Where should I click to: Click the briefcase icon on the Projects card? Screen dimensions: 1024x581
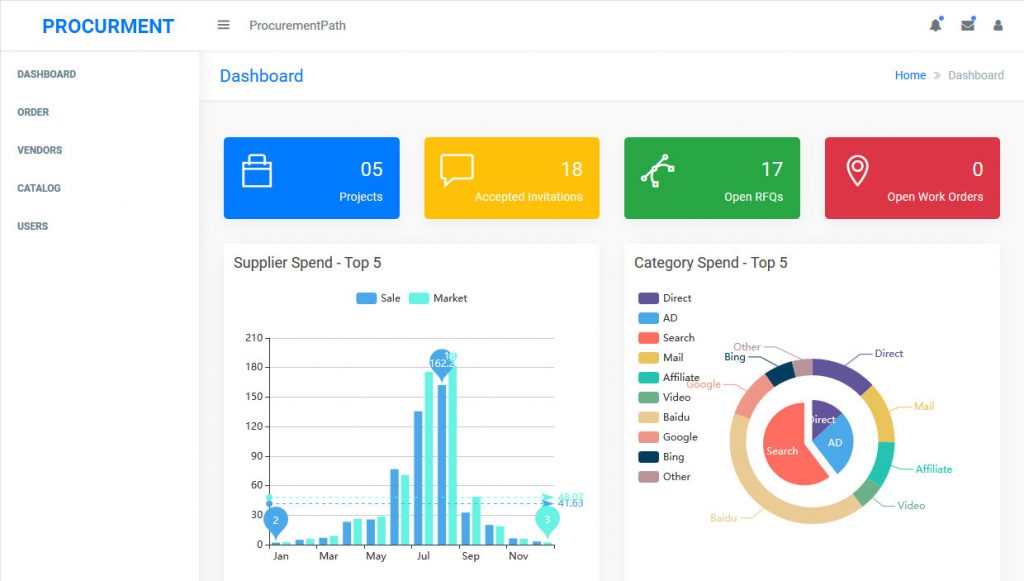click(257, 170)
